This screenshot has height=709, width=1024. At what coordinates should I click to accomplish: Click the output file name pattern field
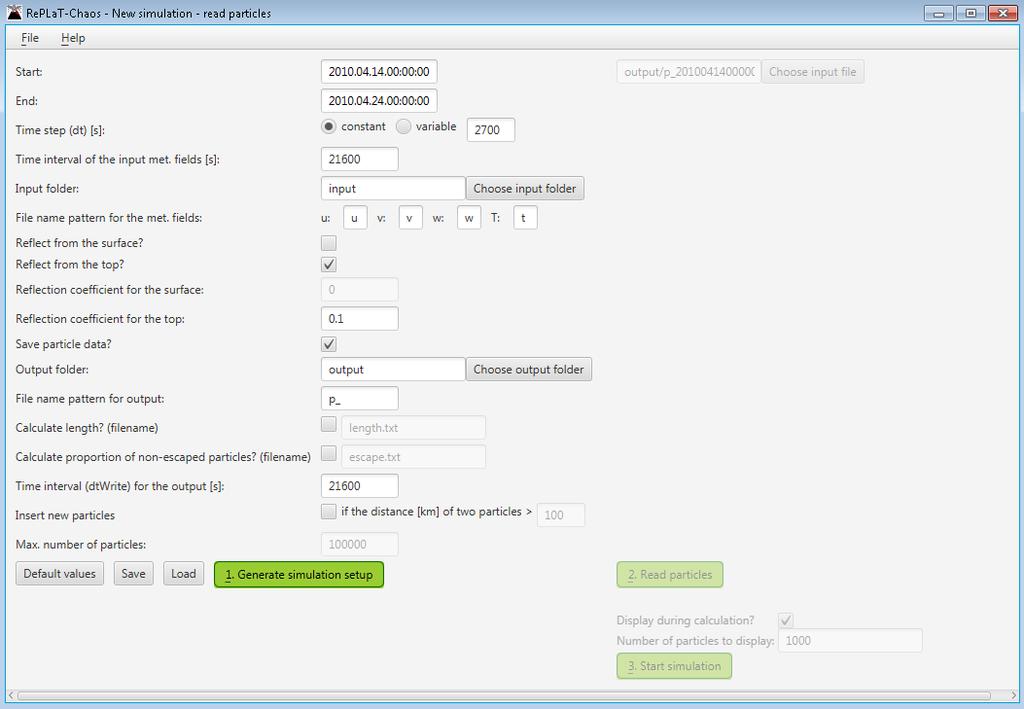tap(359, 399)
